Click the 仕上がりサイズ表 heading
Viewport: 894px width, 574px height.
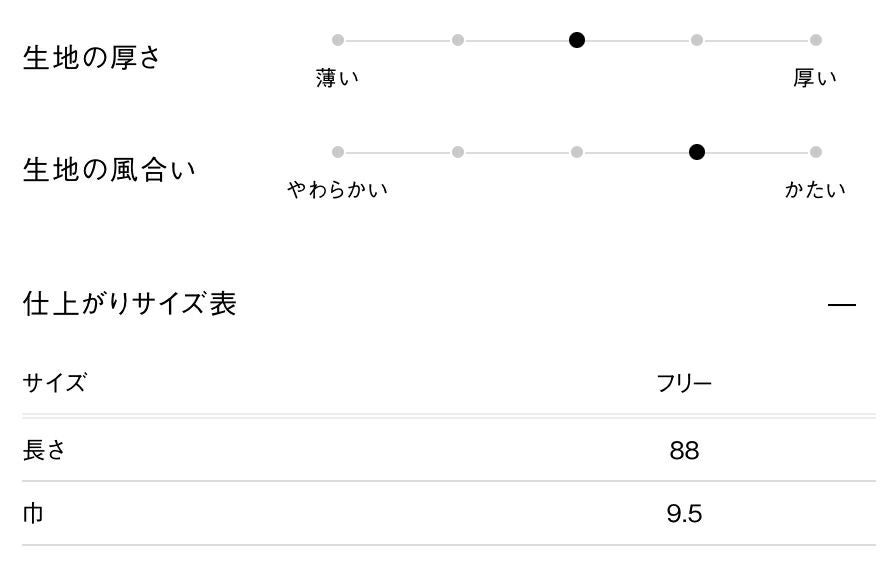click(130, 304)
